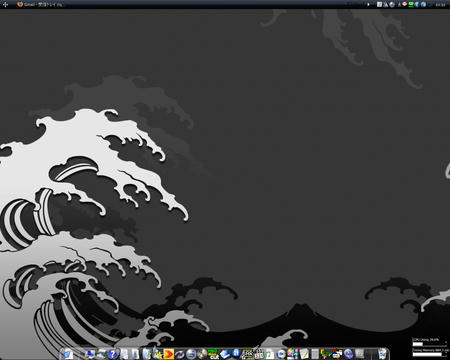Screen dimensions: 450x360
Task: Open the Recycle Bin in the dock
Action: pos(382,354)
